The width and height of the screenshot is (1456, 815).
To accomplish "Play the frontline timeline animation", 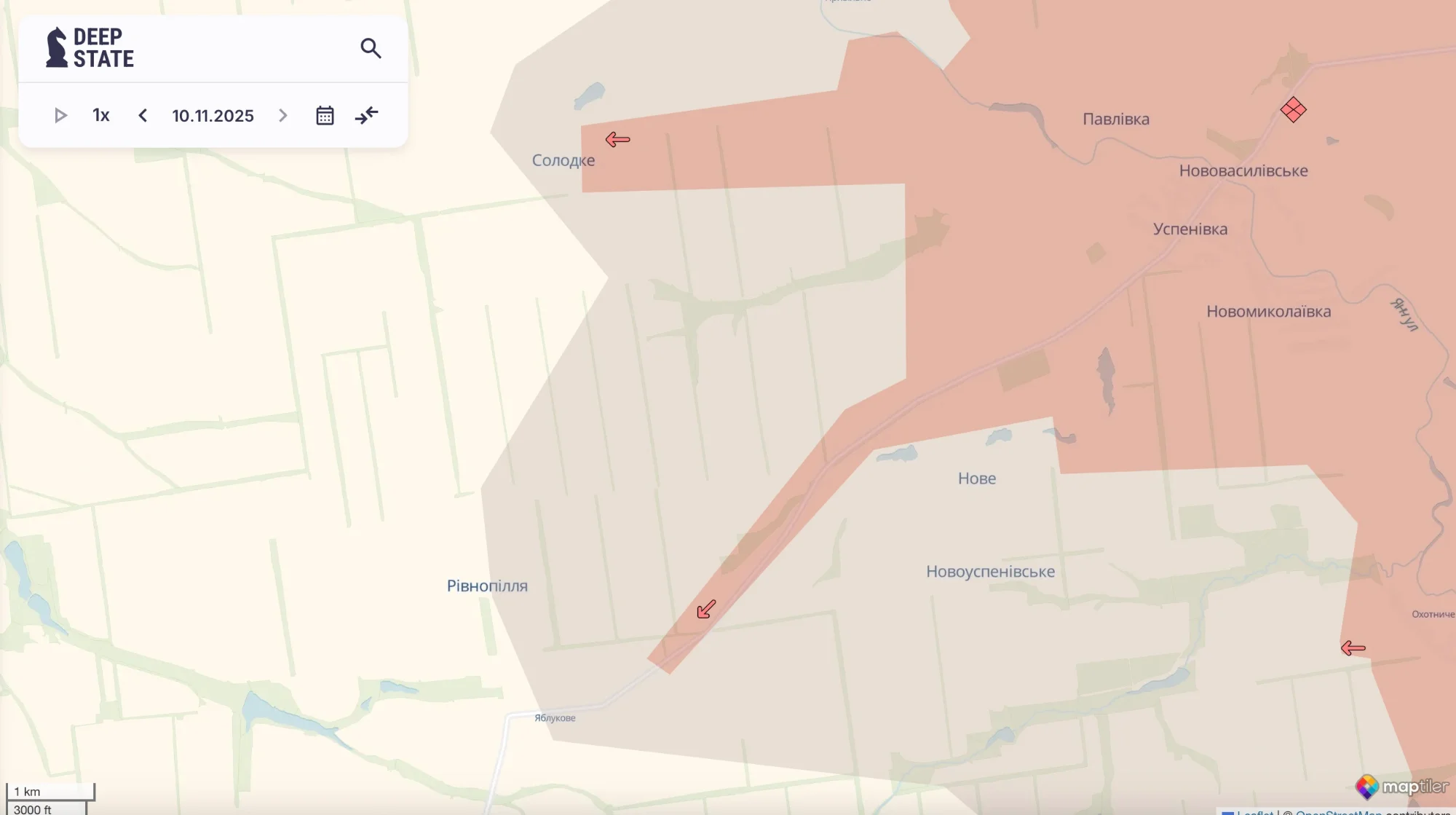I will [x=61, y=115].
